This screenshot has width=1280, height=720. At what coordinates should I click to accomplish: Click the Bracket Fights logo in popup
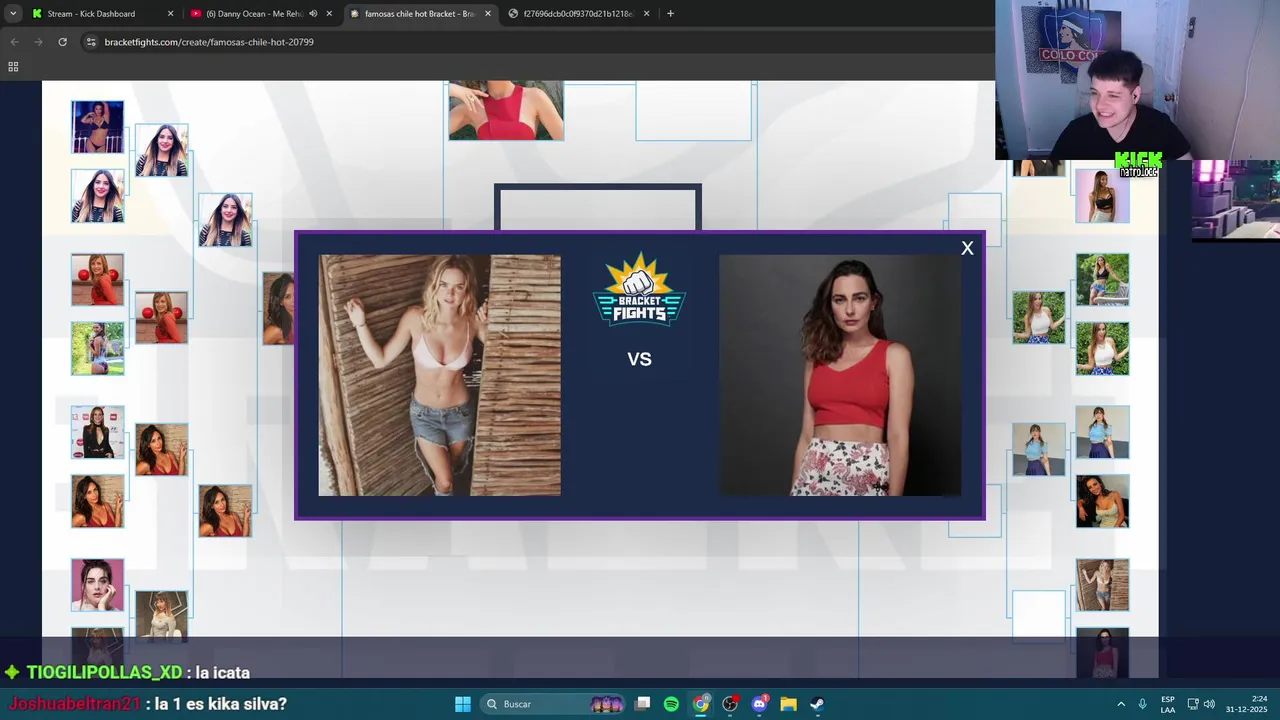tap(639, 290)
